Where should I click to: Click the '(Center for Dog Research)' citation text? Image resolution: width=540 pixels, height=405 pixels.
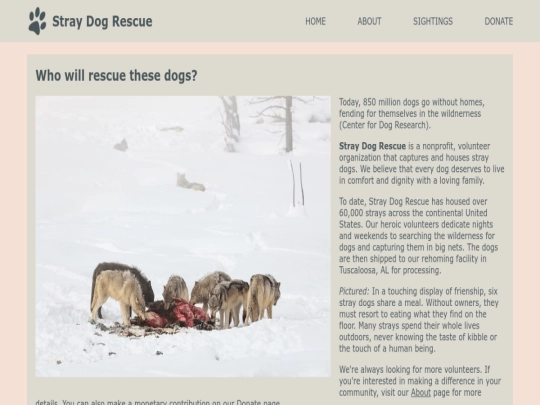tap(385, 125)
